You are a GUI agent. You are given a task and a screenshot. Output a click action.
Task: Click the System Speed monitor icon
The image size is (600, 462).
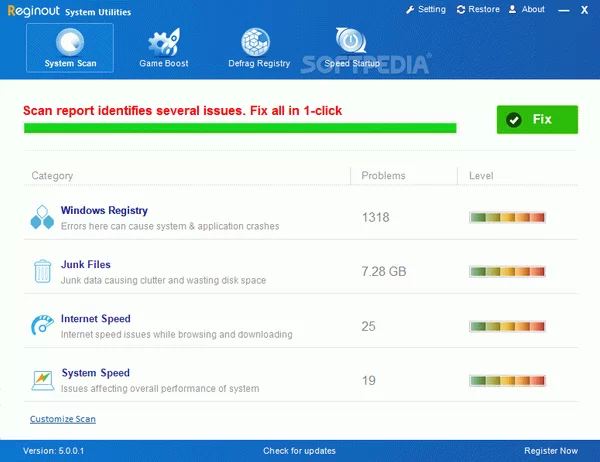coord(42,379)
